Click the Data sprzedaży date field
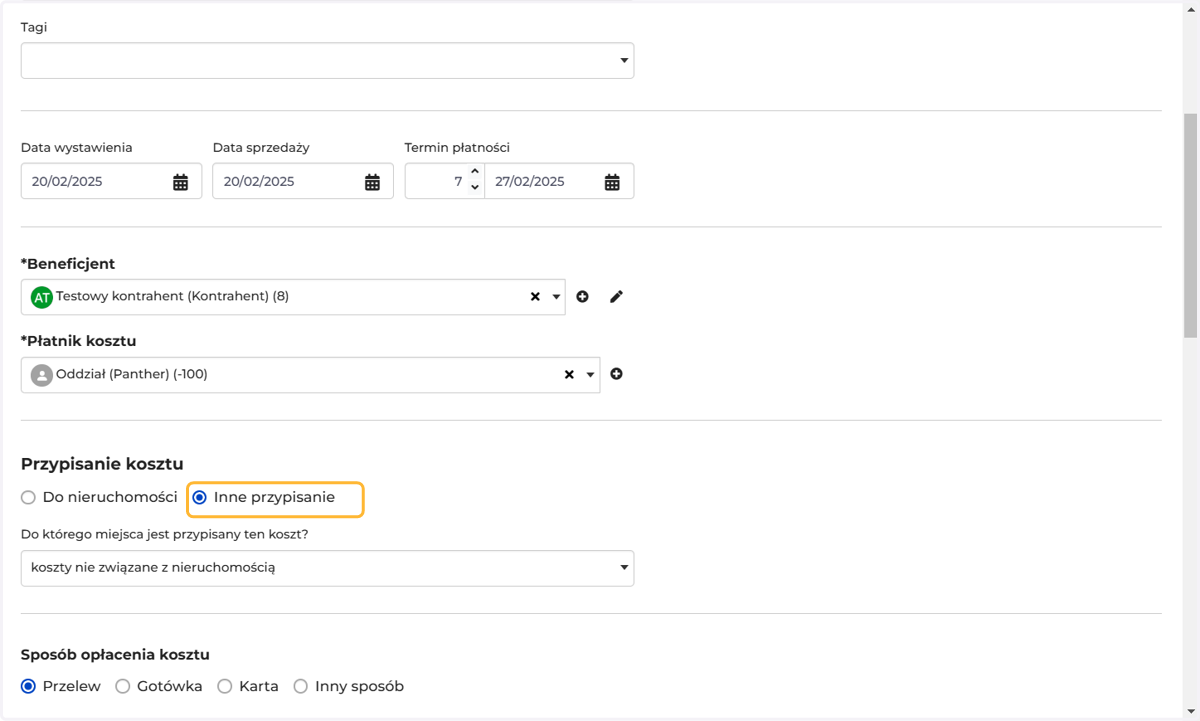 303,181
